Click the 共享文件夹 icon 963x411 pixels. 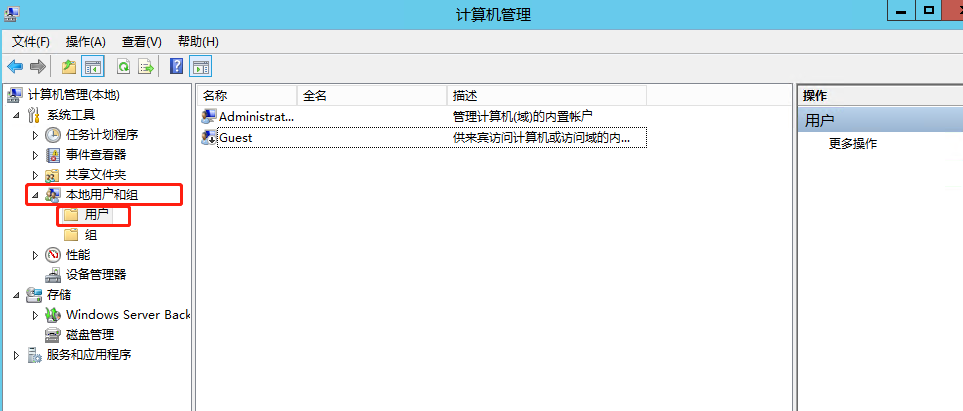pyautogui.click(x=53, y=175)
